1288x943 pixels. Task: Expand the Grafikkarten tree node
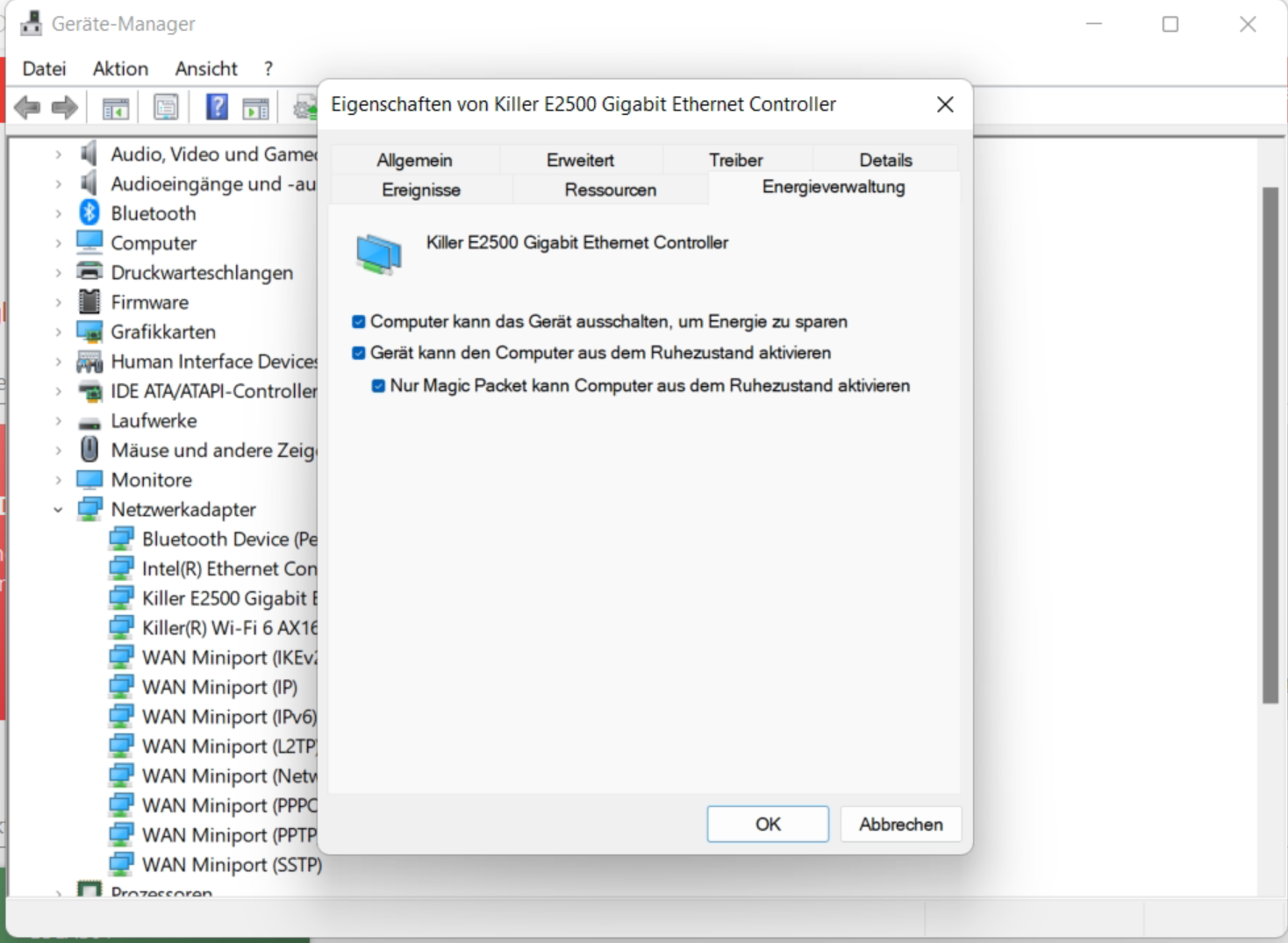coord(58,332)
